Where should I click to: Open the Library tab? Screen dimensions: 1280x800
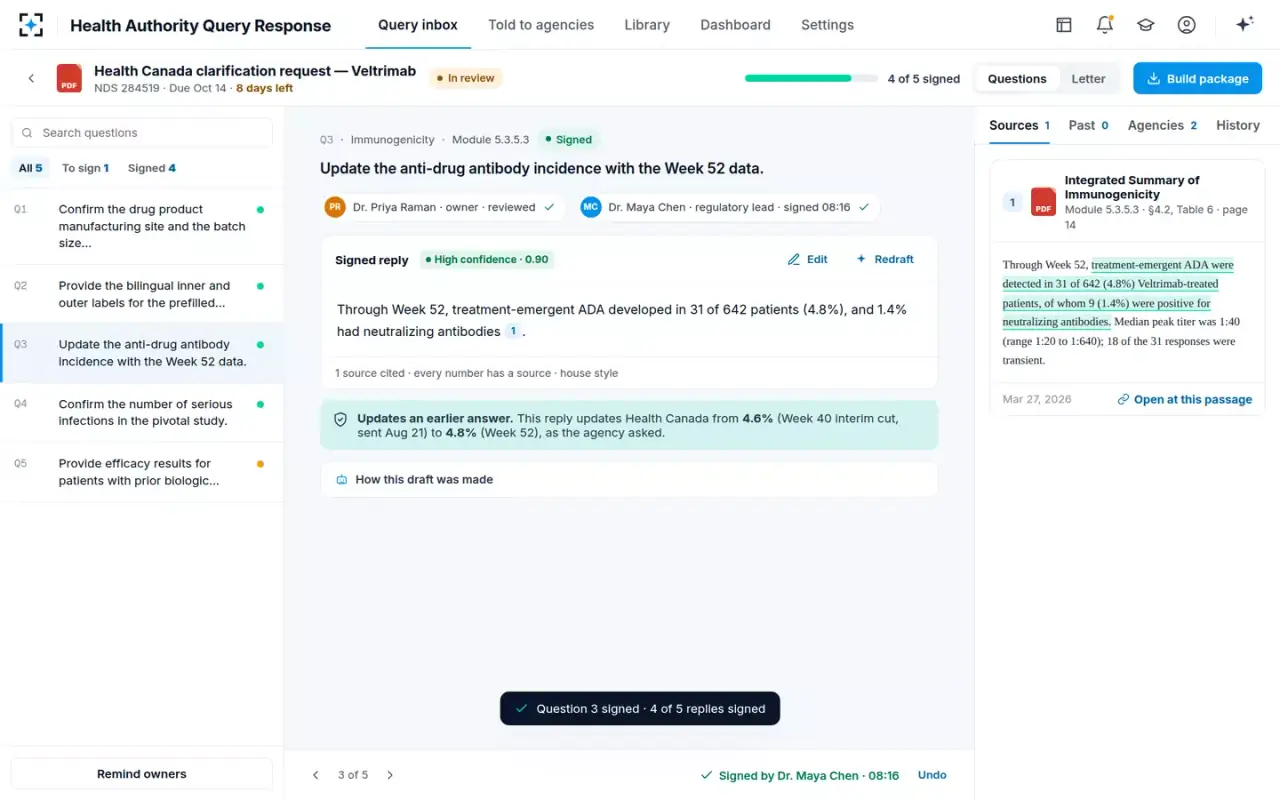[x=647, y=25]
